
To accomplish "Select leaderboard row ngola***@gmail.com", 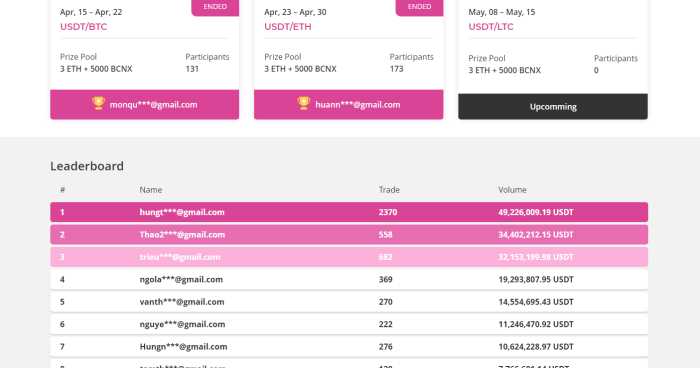I will click(349, 279).
